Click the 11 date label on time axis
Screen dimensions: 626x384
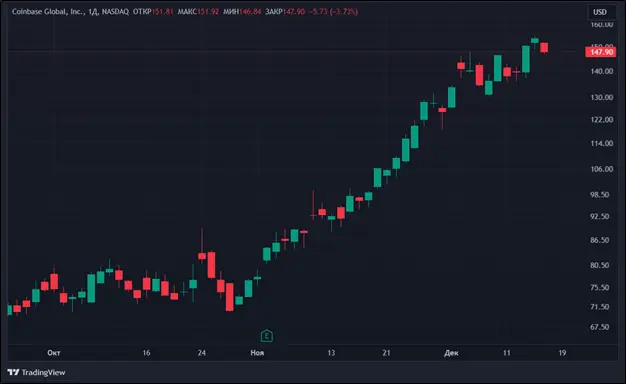click(507, 353)
